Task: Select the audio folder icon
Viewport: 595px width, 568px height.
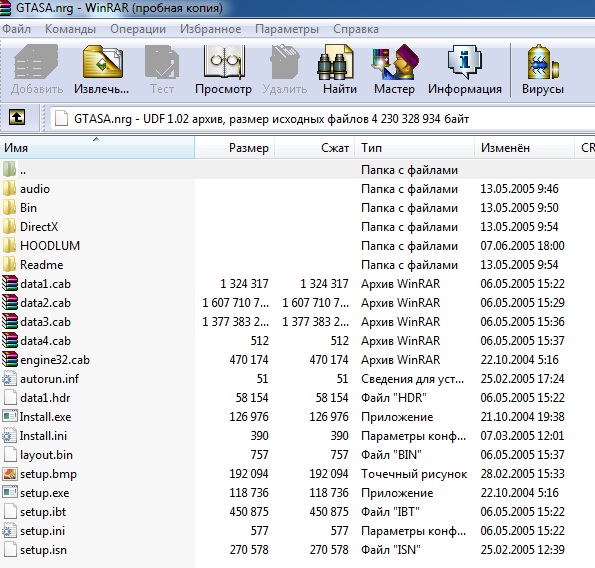Action: [9, 189]
